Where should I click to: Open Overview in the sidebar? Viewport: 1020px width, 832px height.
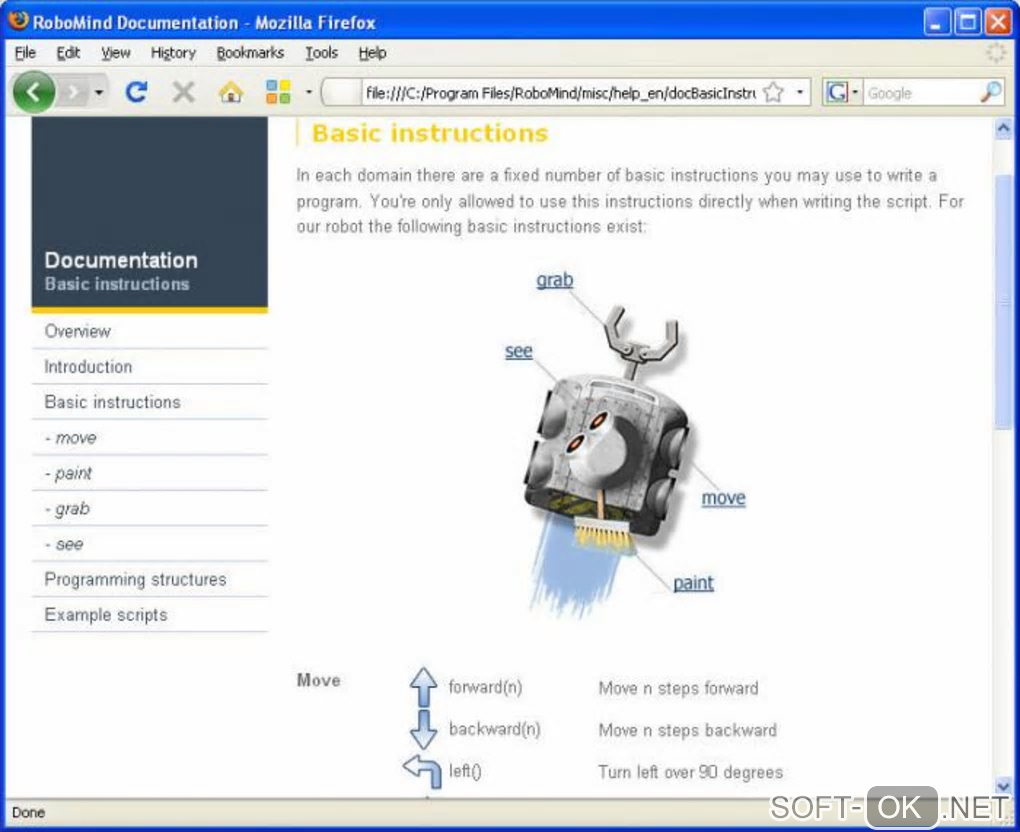[x=149, y=331]
